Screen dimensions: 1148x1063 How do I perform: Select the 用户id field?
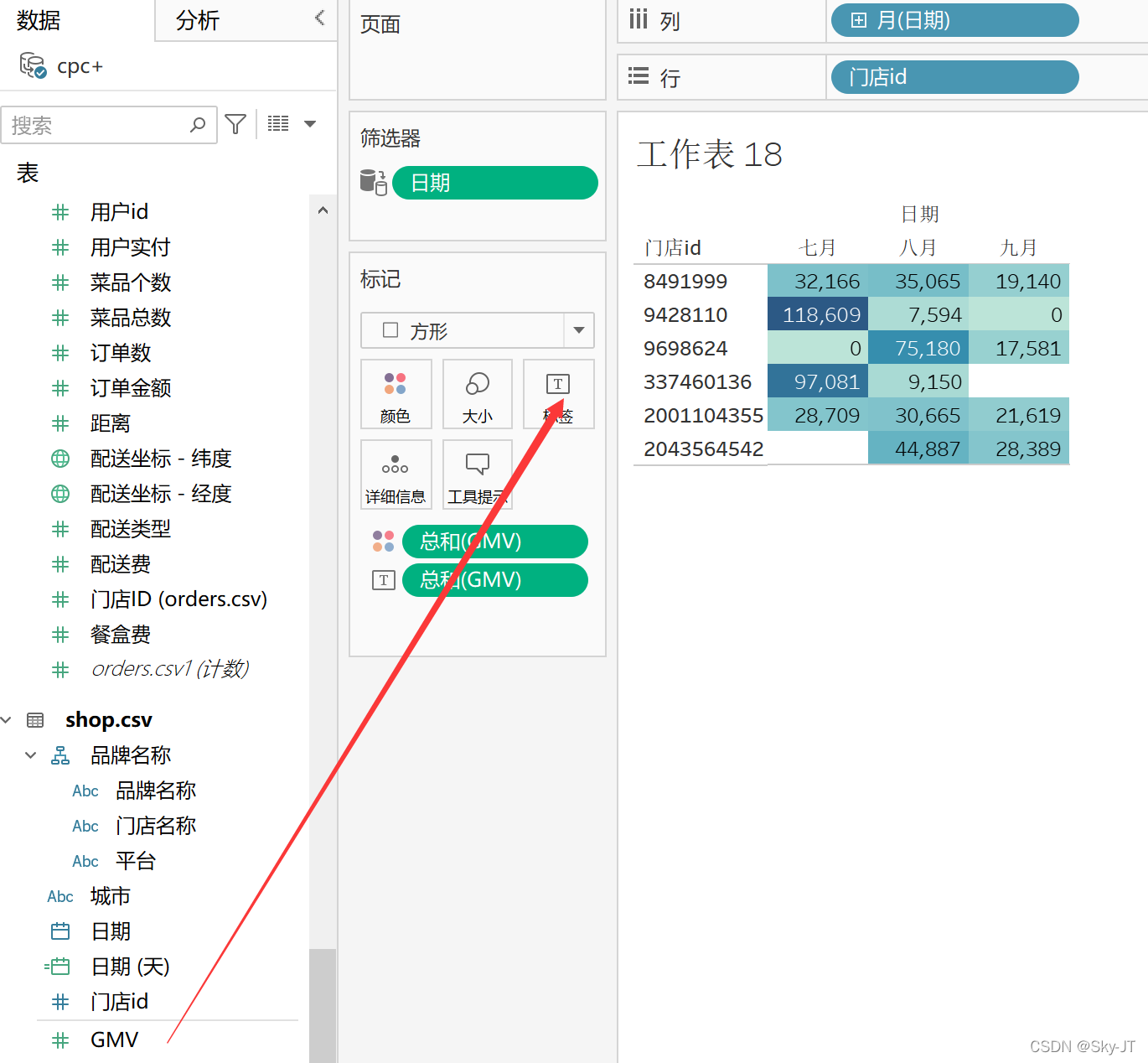click(x=119, y=211)
